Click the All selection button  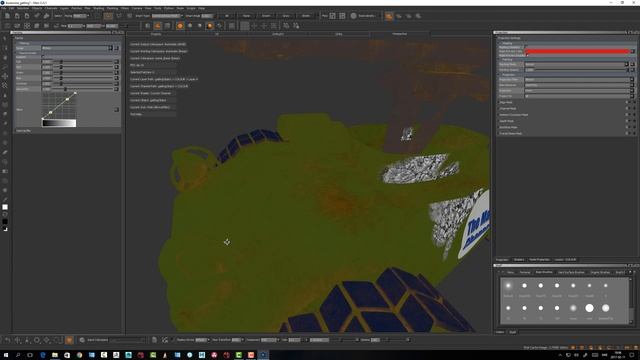click(x=227, y=16)
